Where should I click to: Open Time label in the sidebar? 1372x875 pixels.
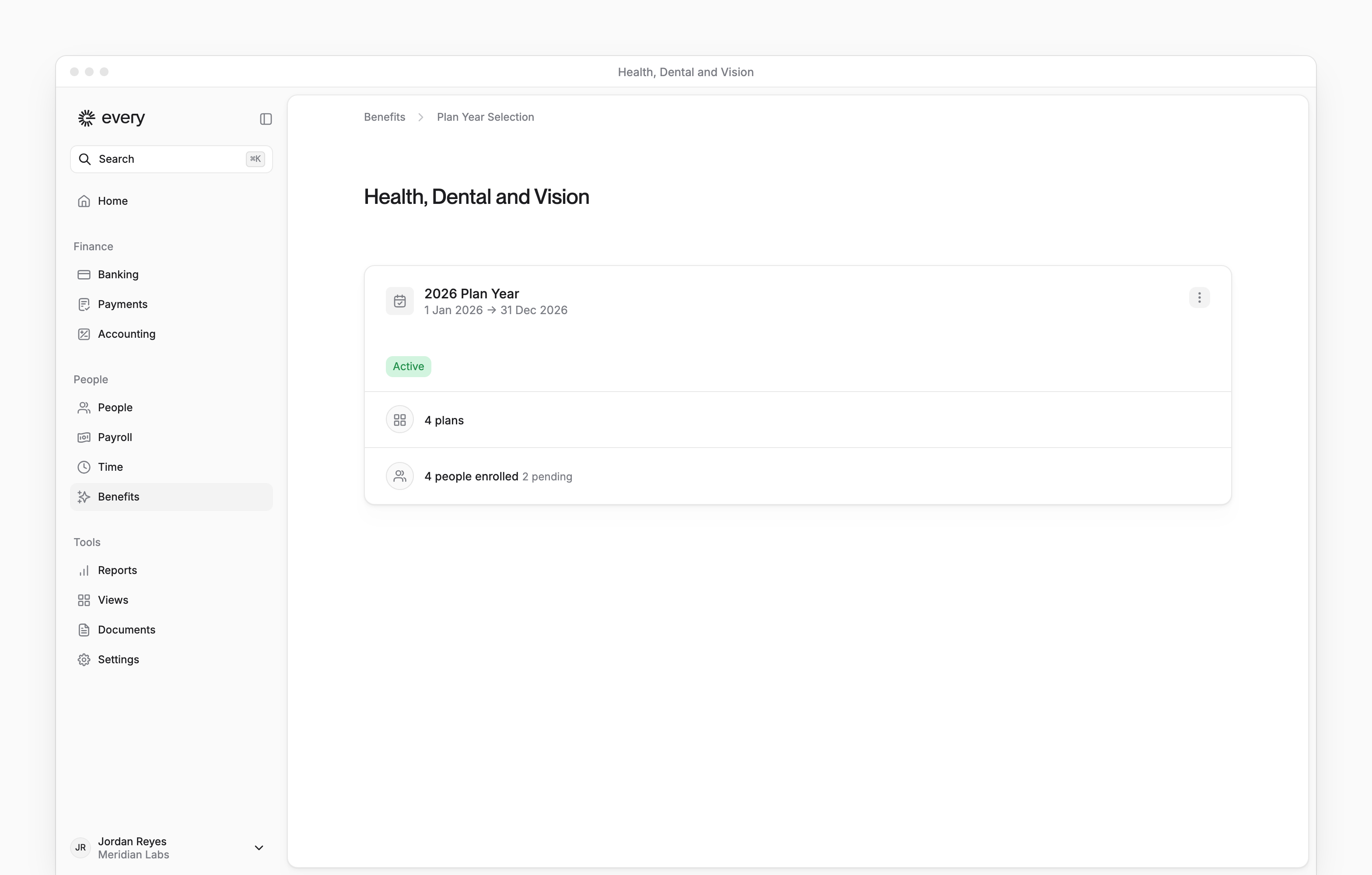(111, 466)
